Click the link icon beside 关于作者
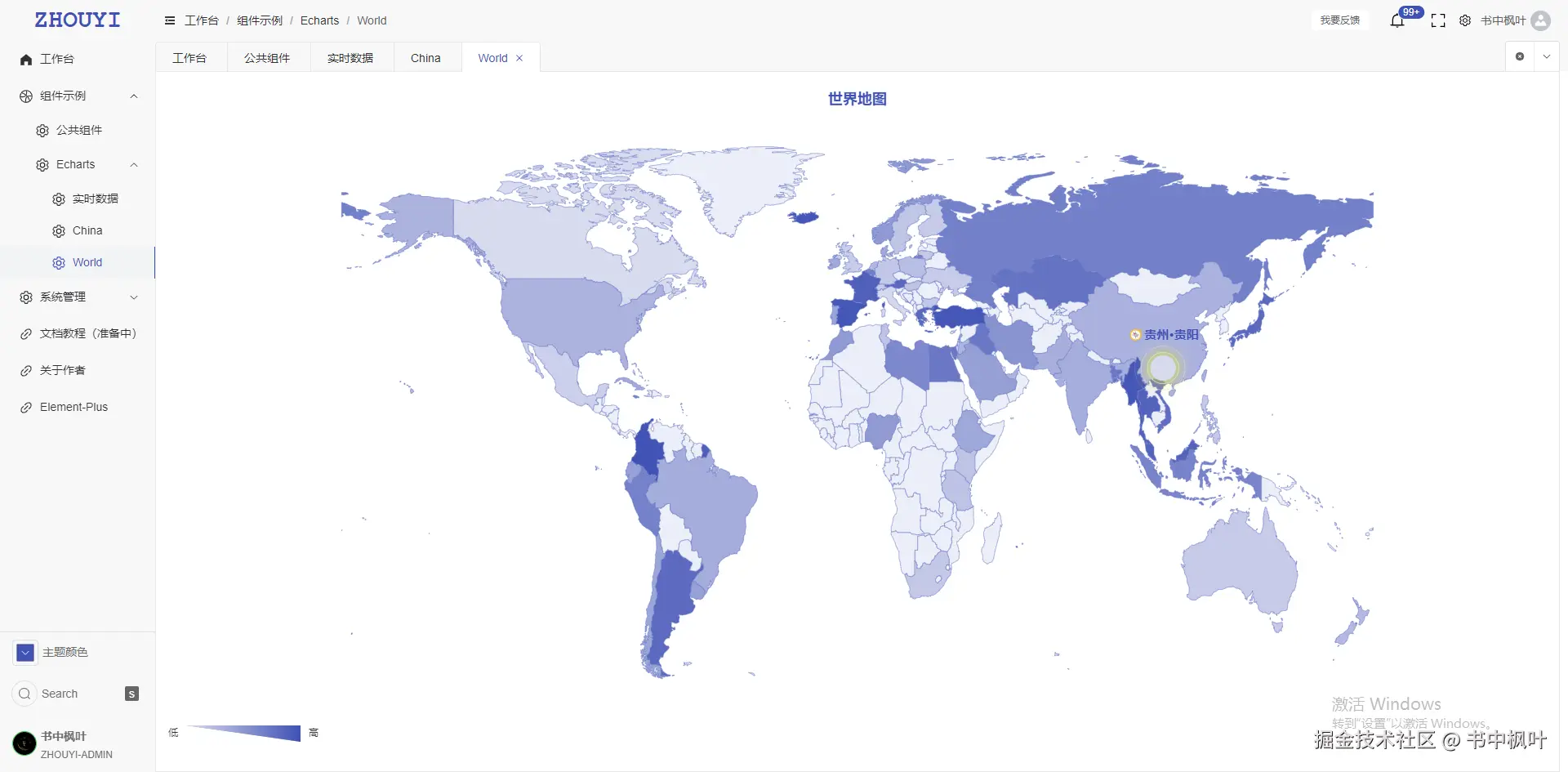Screen dimensions: 1568x772 pos(26,371)
